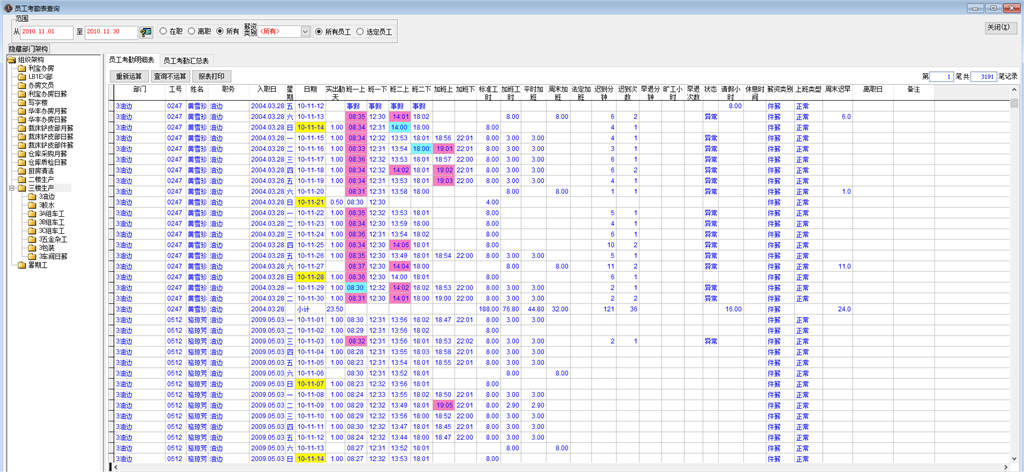Click the query search icon beside the end date

coord(145,31)
